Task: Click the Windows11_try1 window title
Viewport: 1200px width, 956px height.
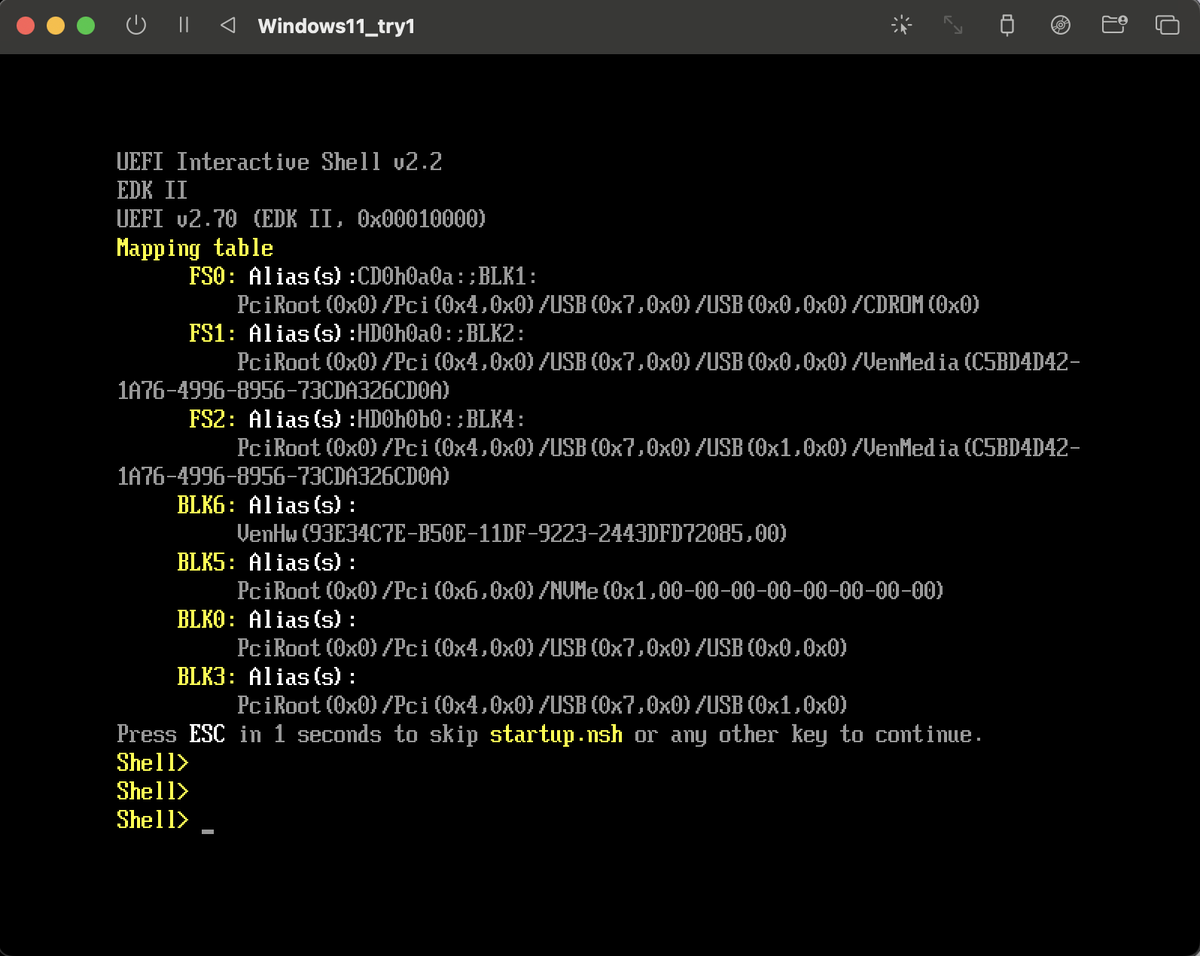Action: pos(336,26)
